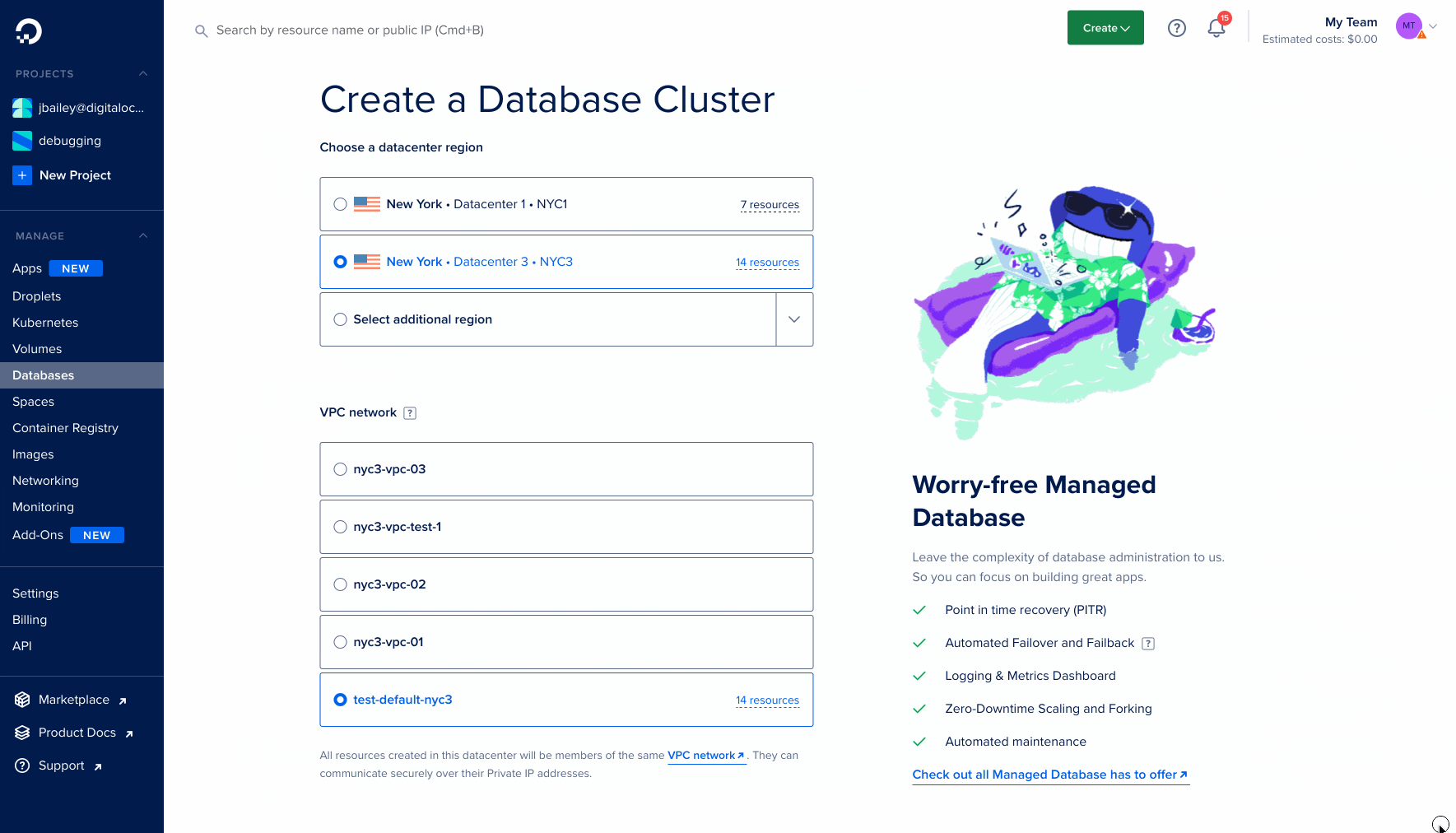1456x833 pixels.
Task: Click the DigitalOcean logo icon
Action: coord(28,31)
